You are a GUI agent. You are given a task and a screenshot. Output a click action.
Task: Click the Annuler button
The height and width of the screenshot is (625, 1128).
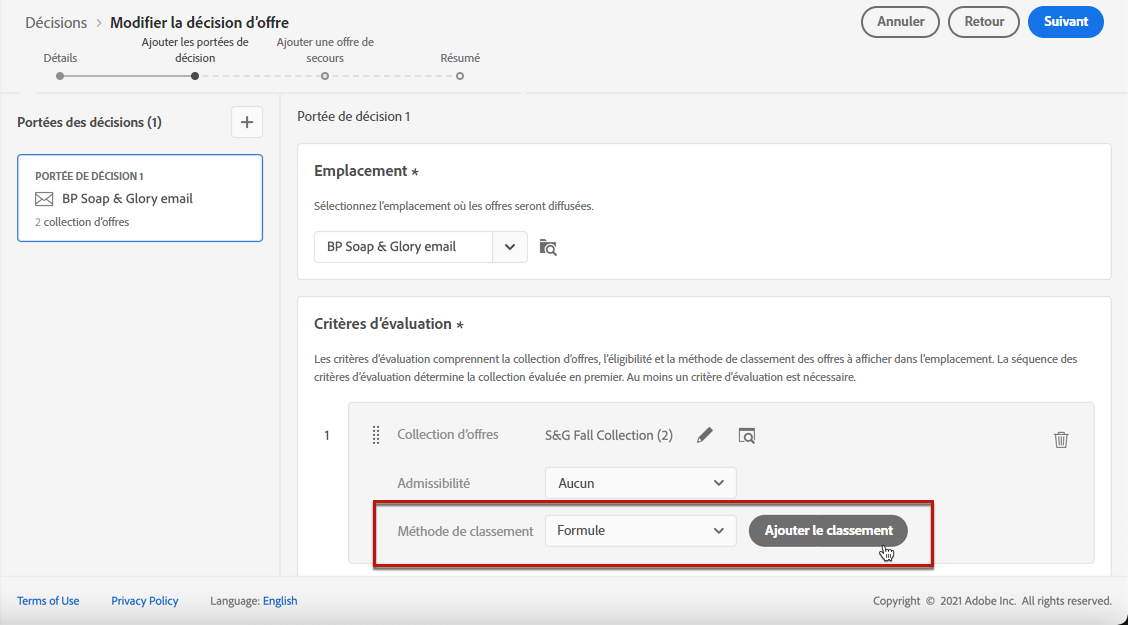pyautogui.click(x=900, y=22)
